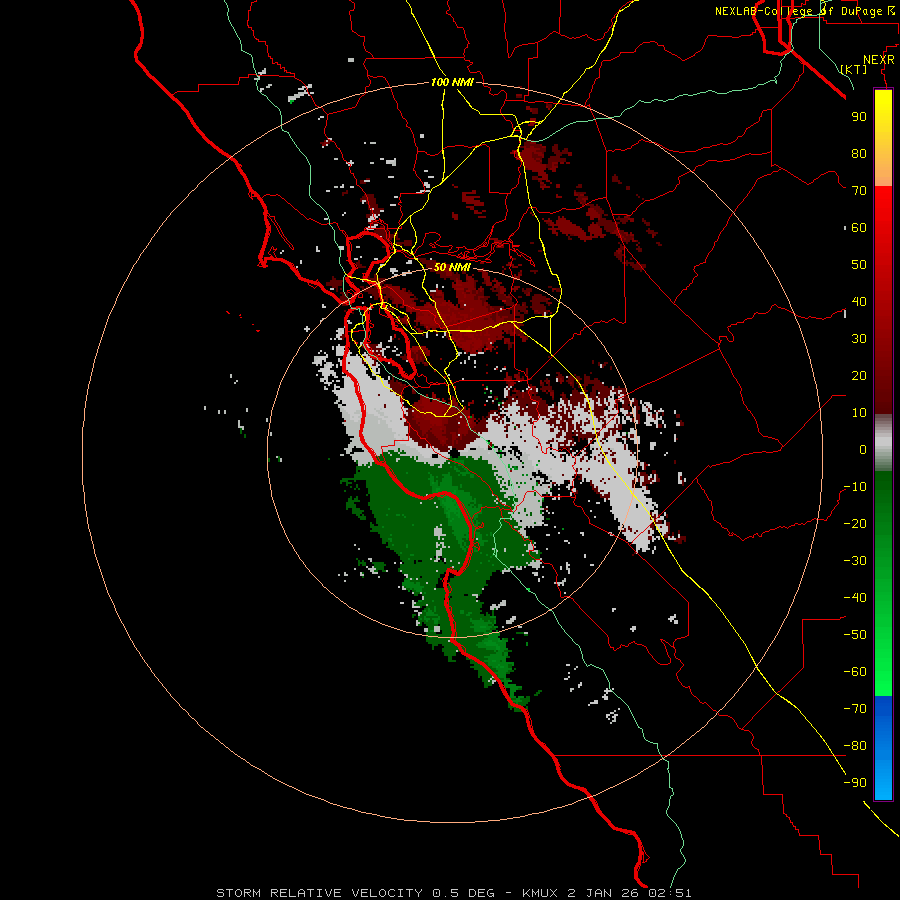Click the 100 NMI range ring label

[x=452, y=82]
